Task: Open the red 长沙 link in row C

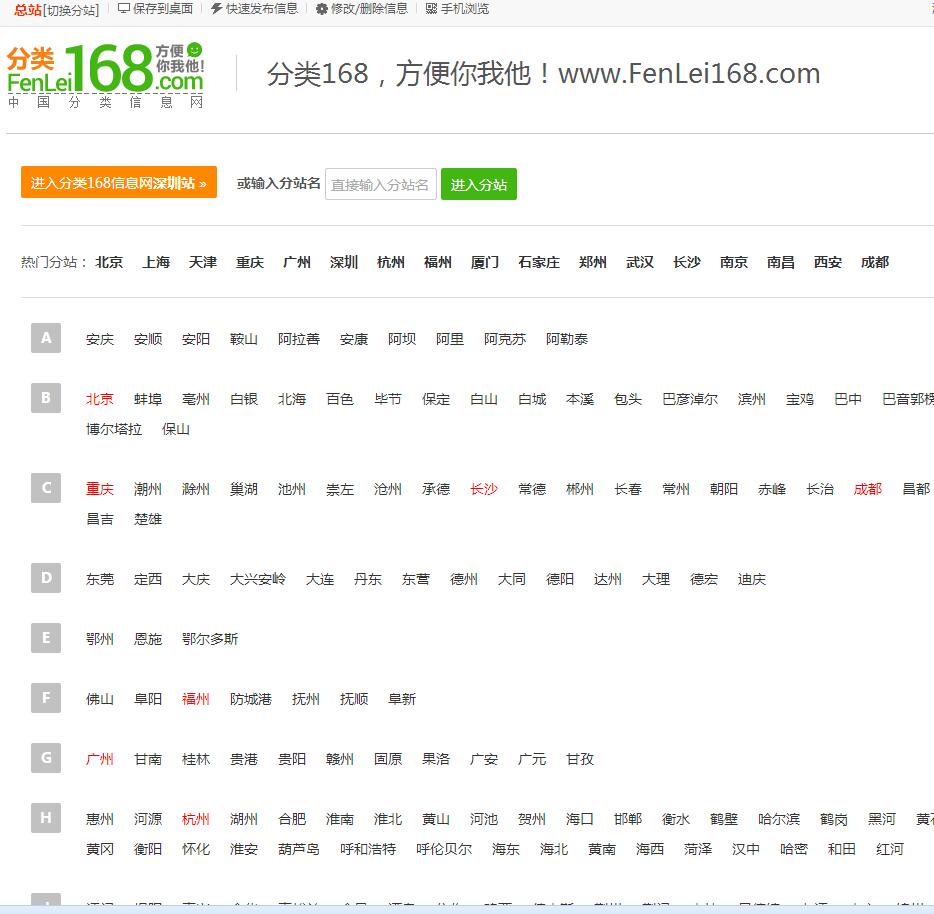Action: point(484,489)
